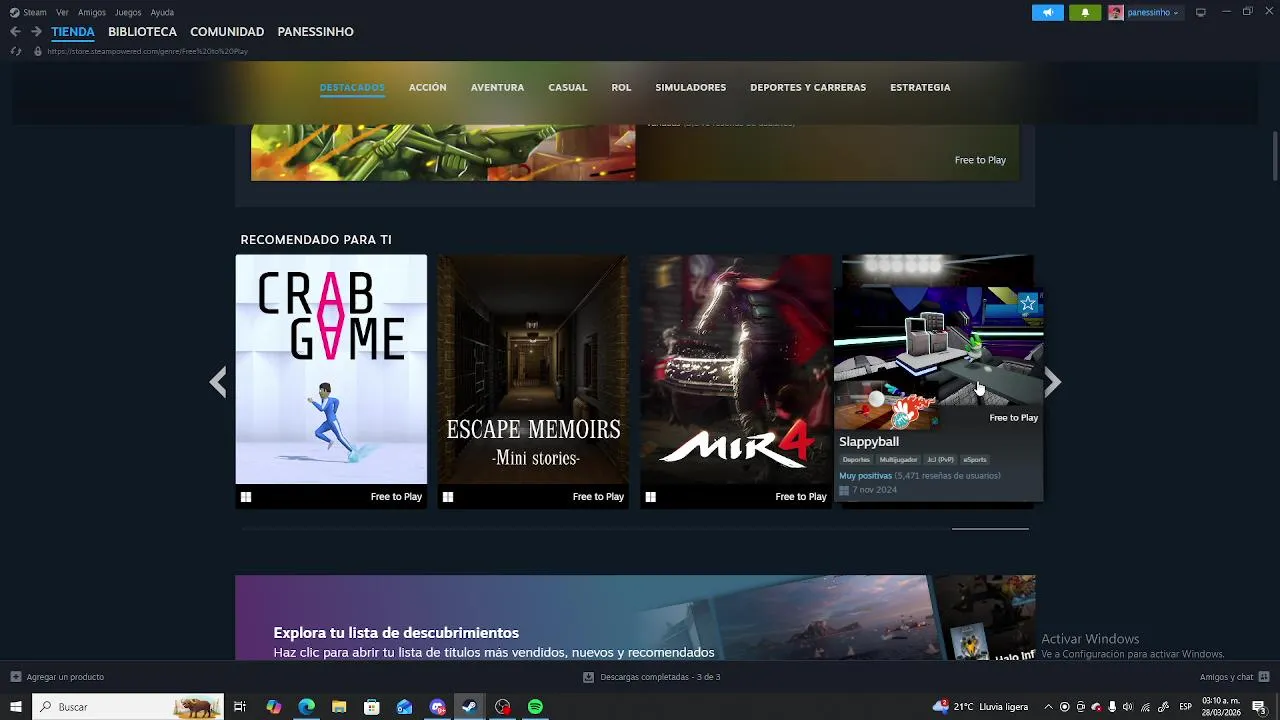Enter Big Picture mode via monitor icon
Image resolution: width=1280 pixels, height=720 pixels.
tap(1201, 12)
